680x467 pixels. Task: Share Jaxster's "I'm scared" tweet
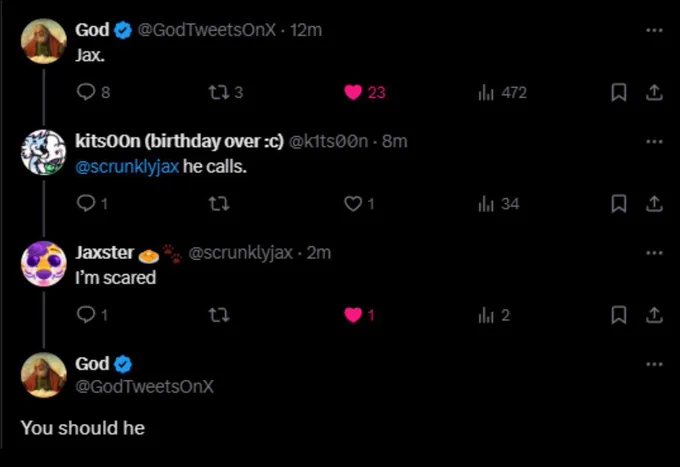click(x=654, y=315)
